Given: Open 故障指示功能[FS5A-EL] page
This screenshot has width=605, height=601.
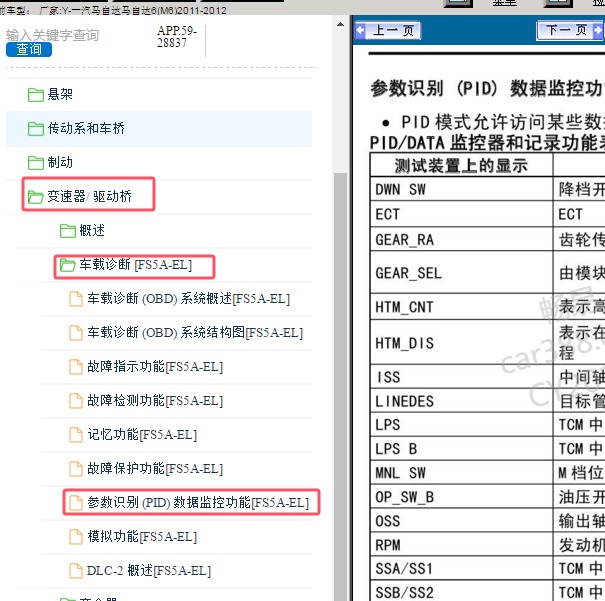Looking at the screenshot, I should pos(155,366).
